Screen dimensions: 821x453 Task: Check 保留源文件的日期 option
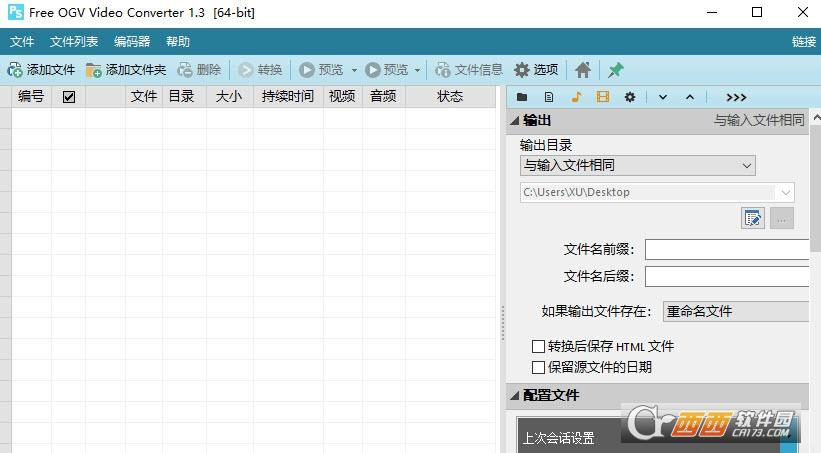point(539,367)
